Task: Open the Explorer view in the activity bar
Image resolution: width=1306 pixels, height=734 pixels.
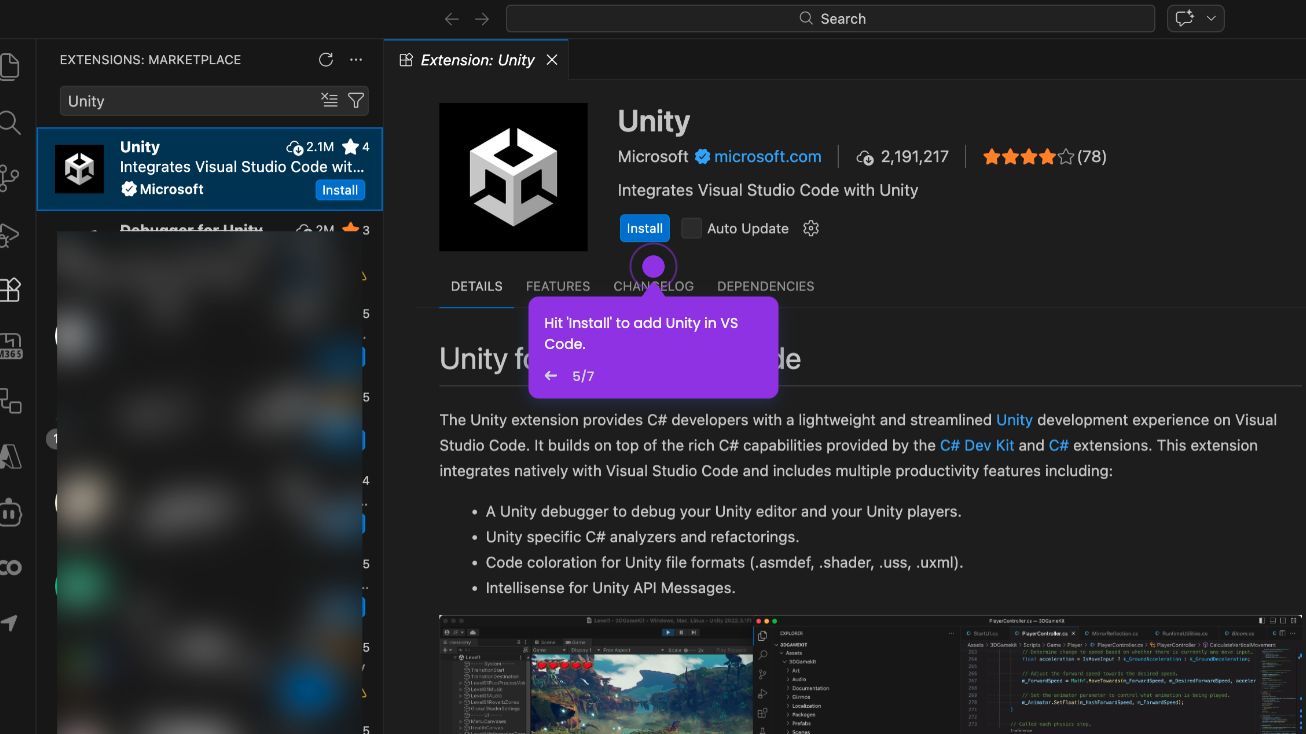Action: coord(9,67)
